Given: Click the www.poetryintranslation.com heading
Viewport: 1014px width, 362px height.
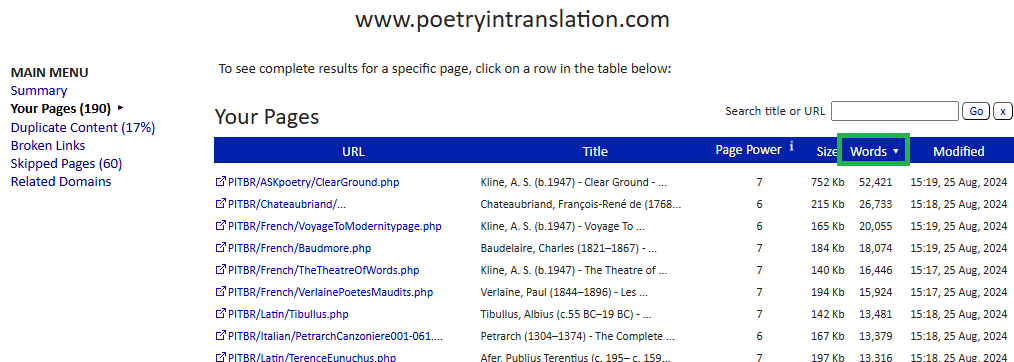Looking at the screenshot, I should click(x=512, y=19).
